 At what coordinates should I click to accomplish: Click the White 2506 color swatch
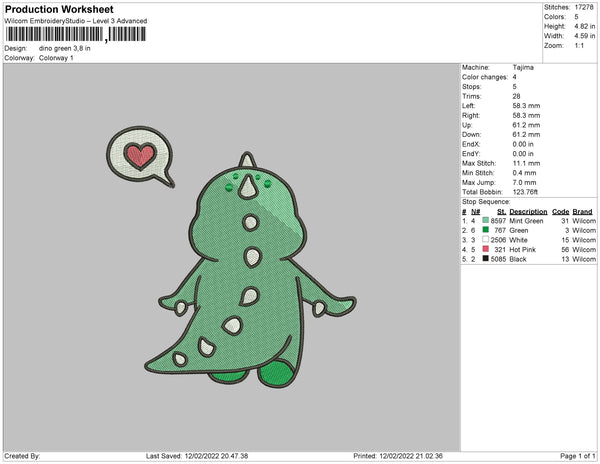(x=486, y=239)
